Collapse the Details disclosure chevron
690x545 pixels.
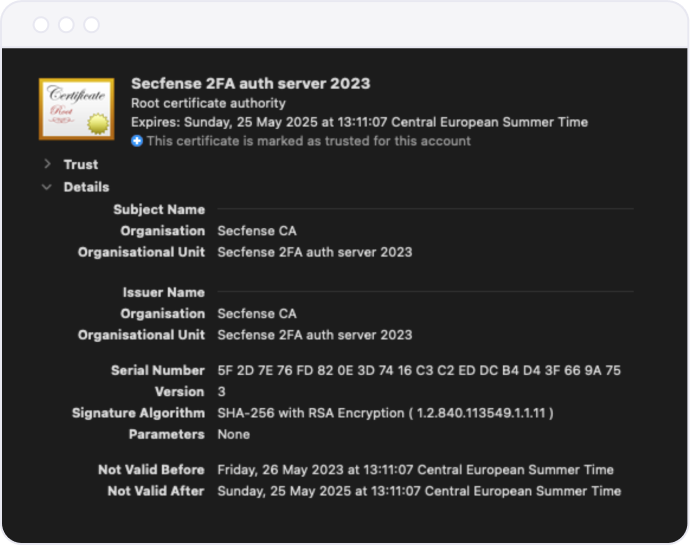(47, 187)
